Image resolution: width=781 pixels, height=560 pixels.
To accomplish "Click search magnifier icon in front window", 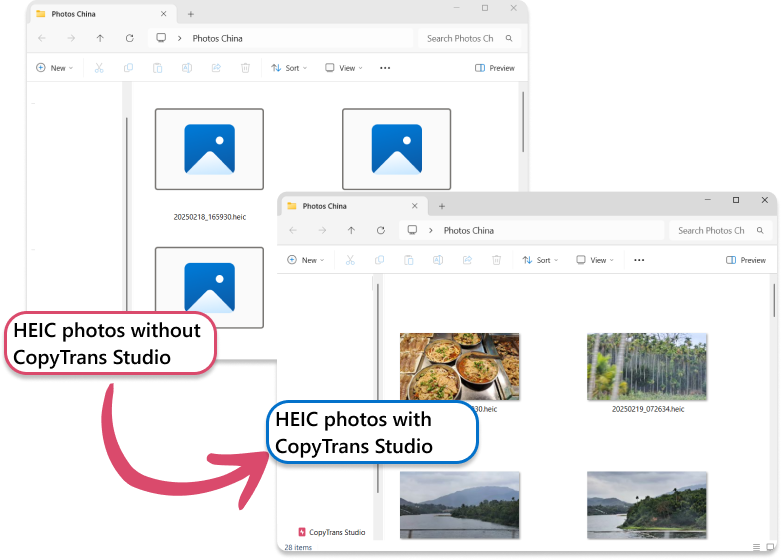I will 760,230.
